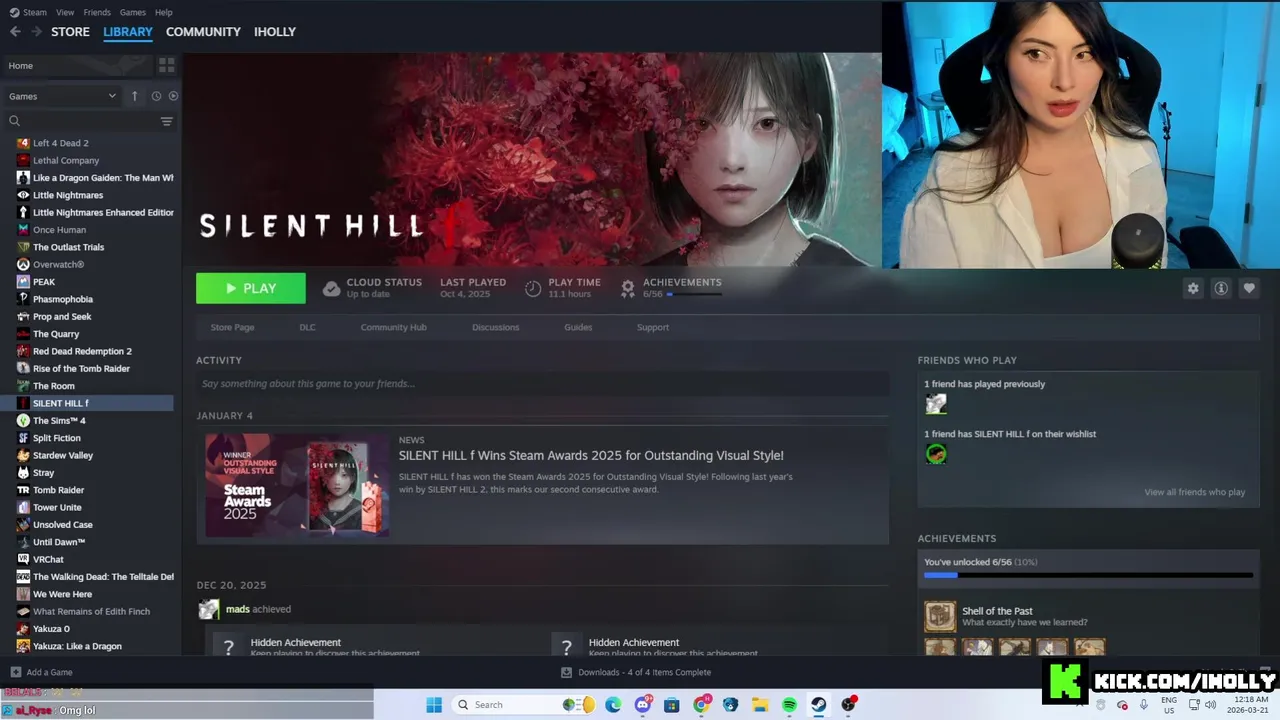1280x720 pixels.
Task: Go back with the left arrow
Action: tap(15, 32)
